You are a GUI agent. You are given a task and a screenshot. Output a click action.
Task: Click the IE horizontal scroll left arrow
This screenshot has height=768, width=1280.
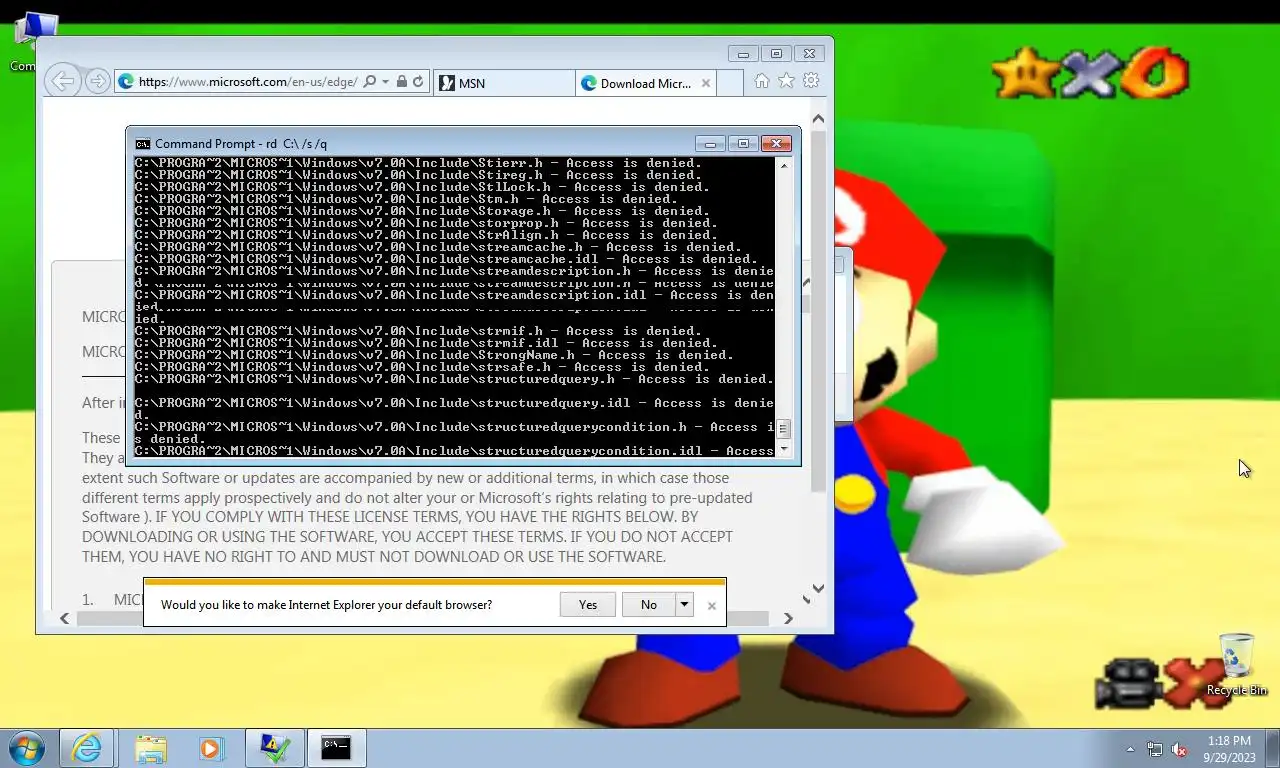click(x=65, y=618)
